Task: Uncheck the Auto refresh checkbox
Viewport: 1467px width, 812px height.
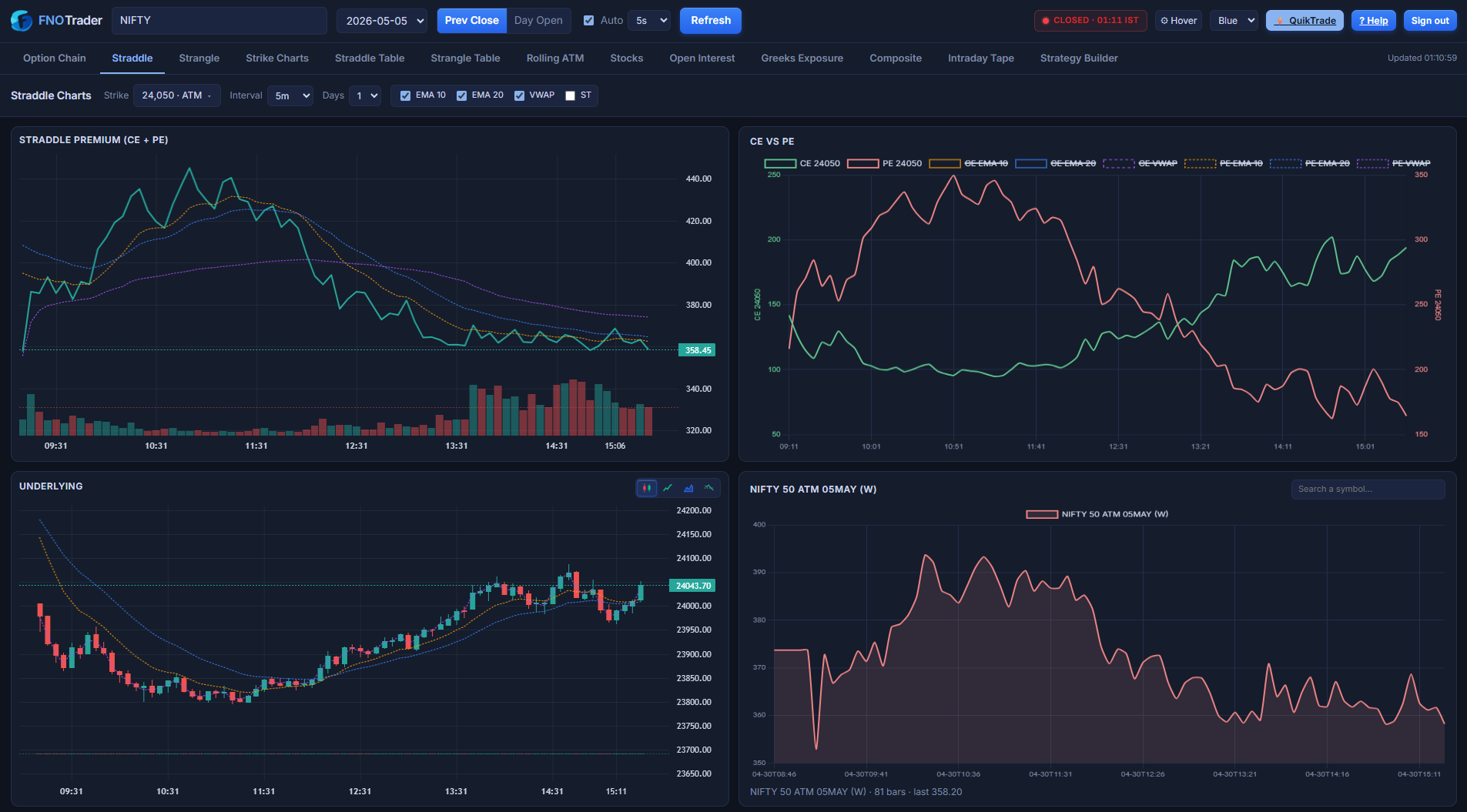Action: click(x=588, y=21)
